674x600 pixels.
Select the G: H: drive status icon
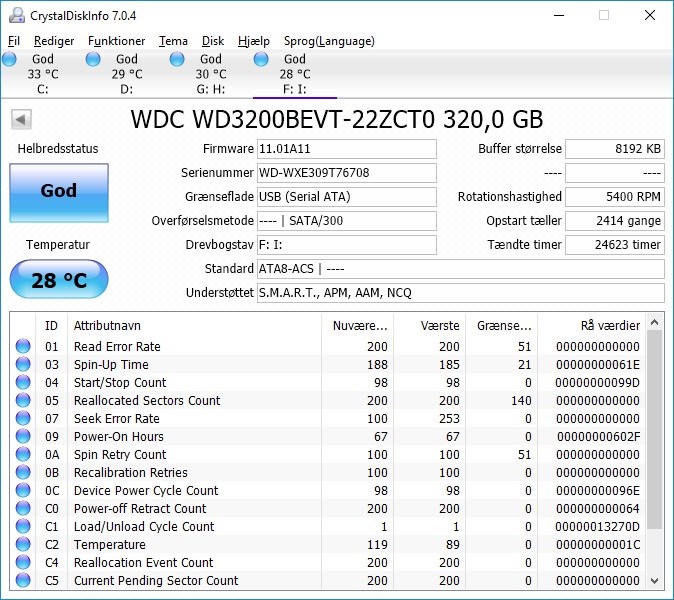(177, 59)
